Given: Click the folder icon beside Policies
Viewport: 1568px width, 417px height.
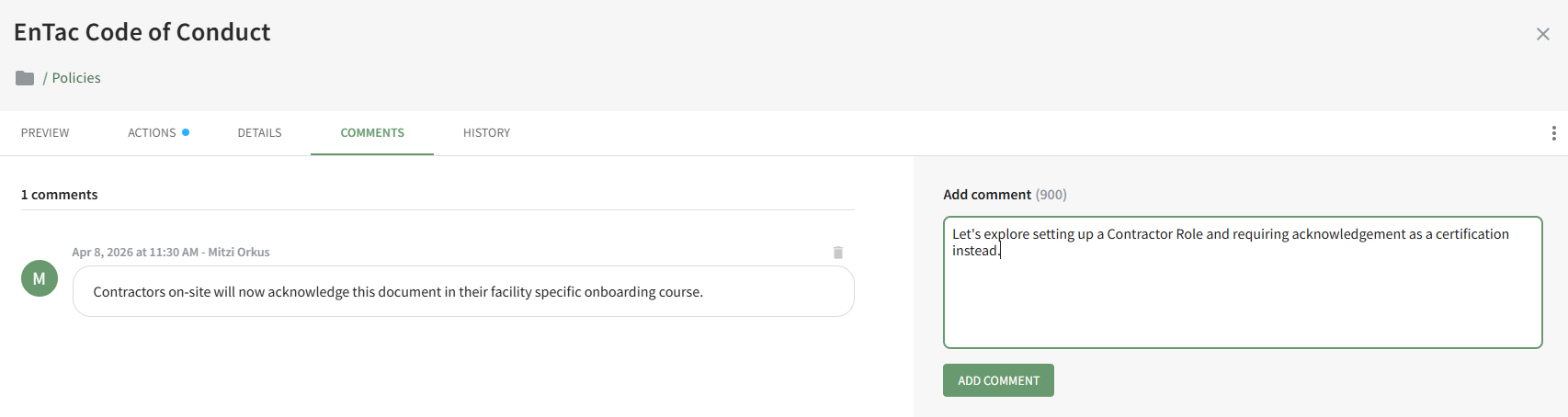Looking at the screenshot, I should pyautogui.click(x=25, y=78).
